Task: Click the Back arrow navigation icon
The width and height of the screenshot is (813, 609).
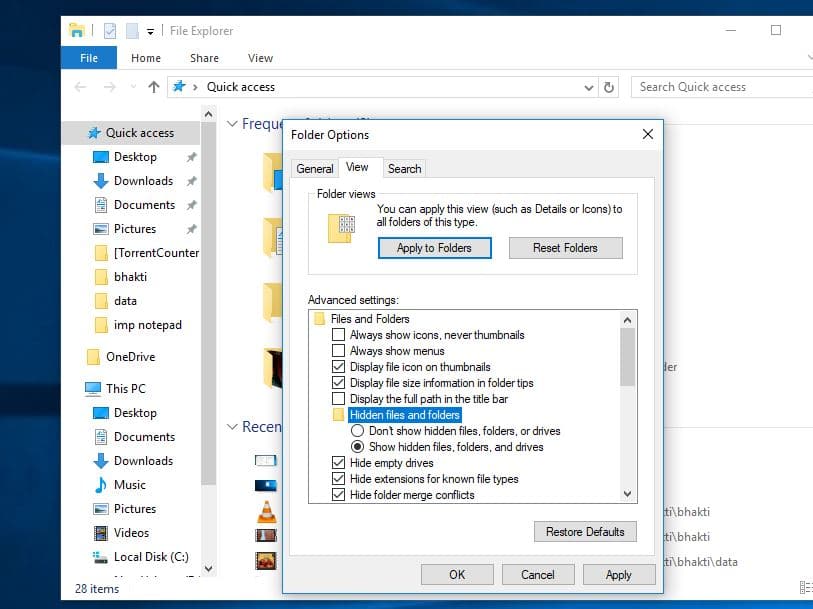Action: [81, 87]
